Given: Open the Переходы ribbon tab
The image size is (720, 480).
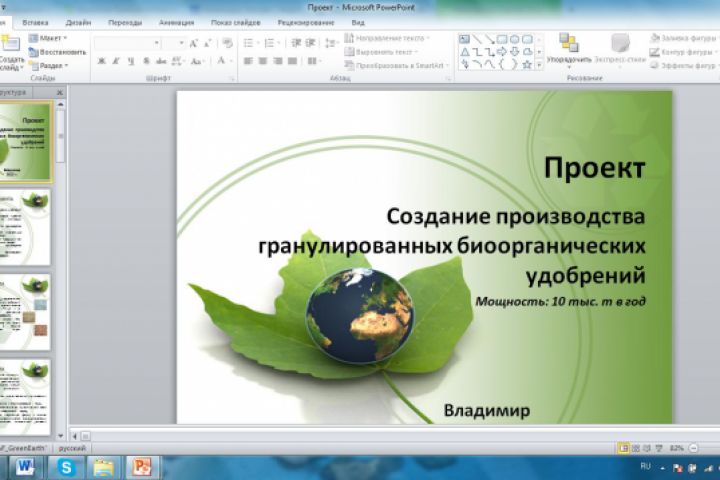Looking at the screenshot, I should [x=125, y=23].
